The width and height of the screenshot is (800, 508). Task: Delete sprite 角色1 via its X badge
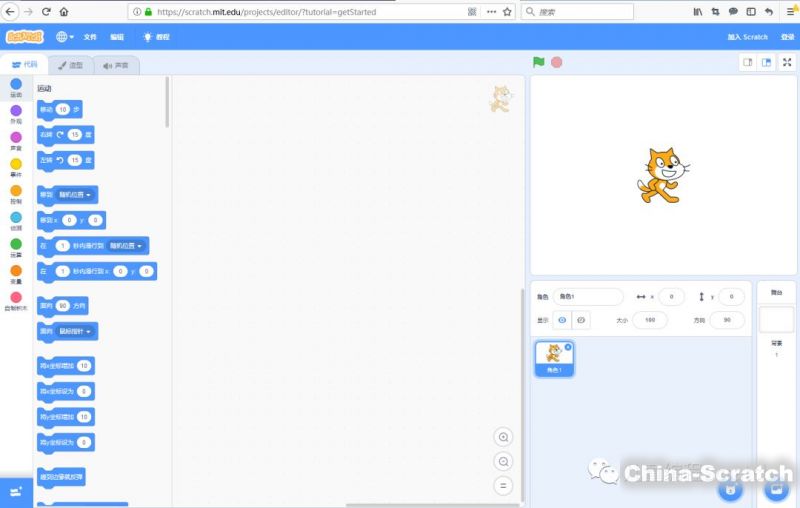tap(568, 347)
